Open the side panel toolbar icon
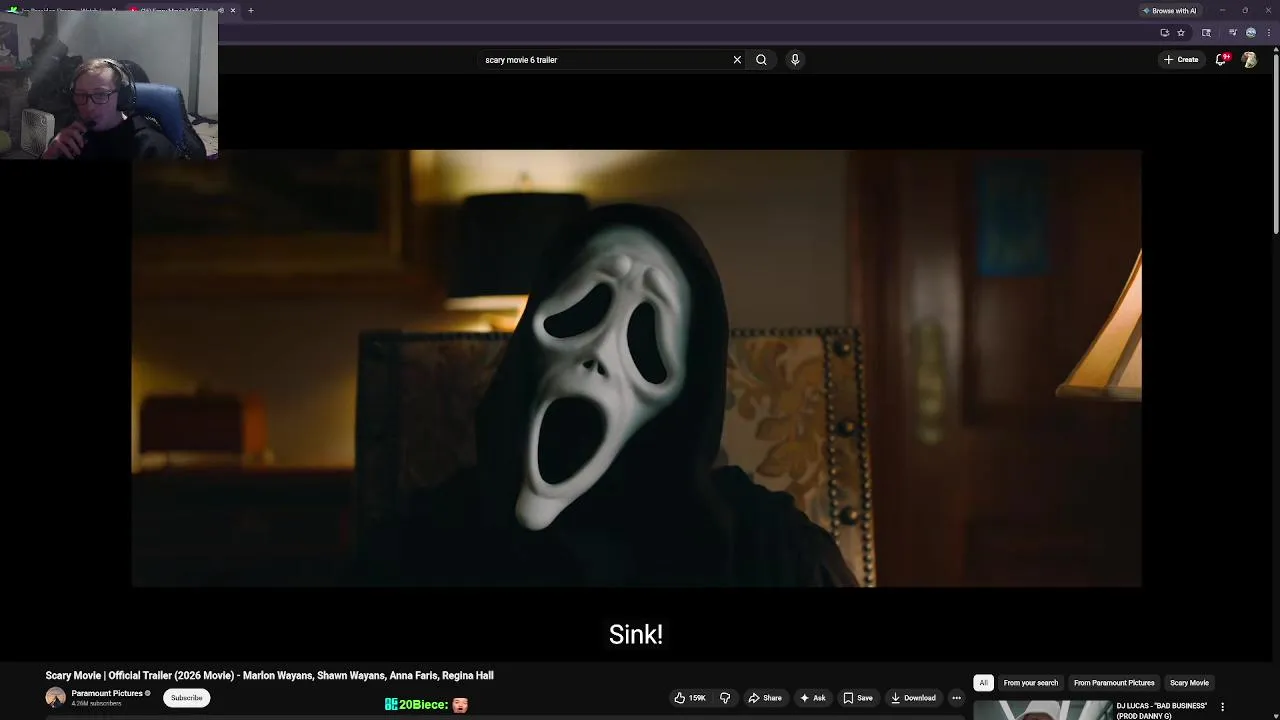This screenshot has height=720, width=1280. (1206, 33)
